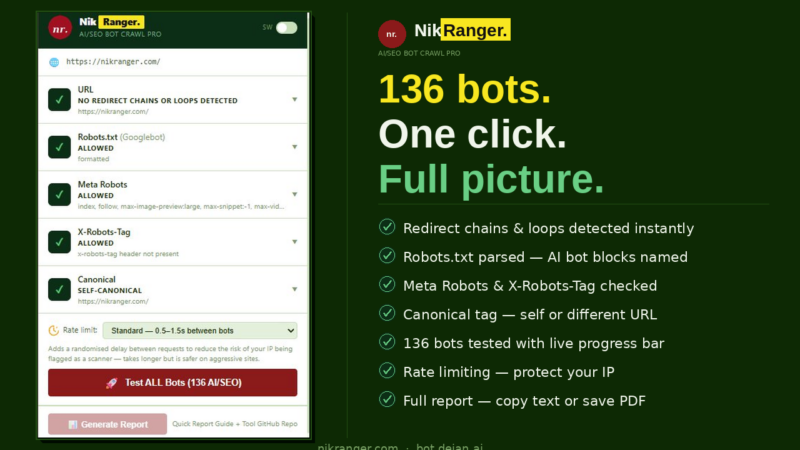Viewport: 800px width, 450px height.
Task: Click the (Googlebot) label
Action: coord(142,137)
